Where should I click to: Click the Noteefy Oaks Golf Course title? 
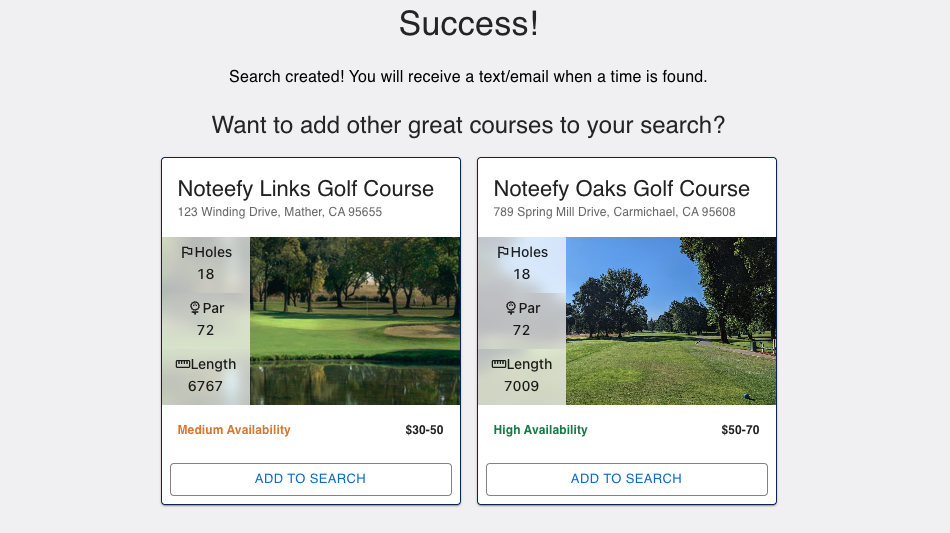click(621, 189)
